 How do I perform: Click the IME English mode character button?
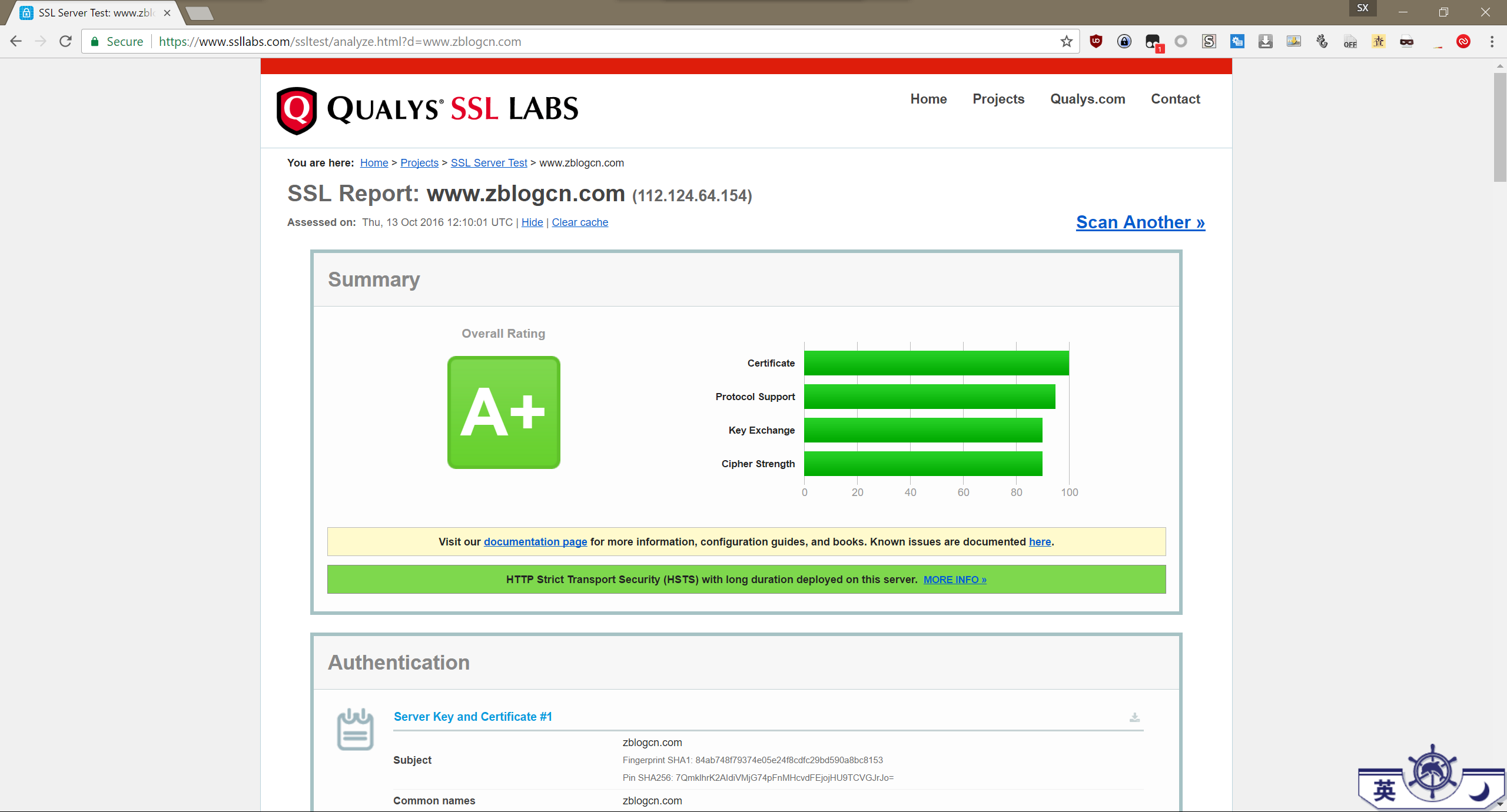pos(1384,790)
